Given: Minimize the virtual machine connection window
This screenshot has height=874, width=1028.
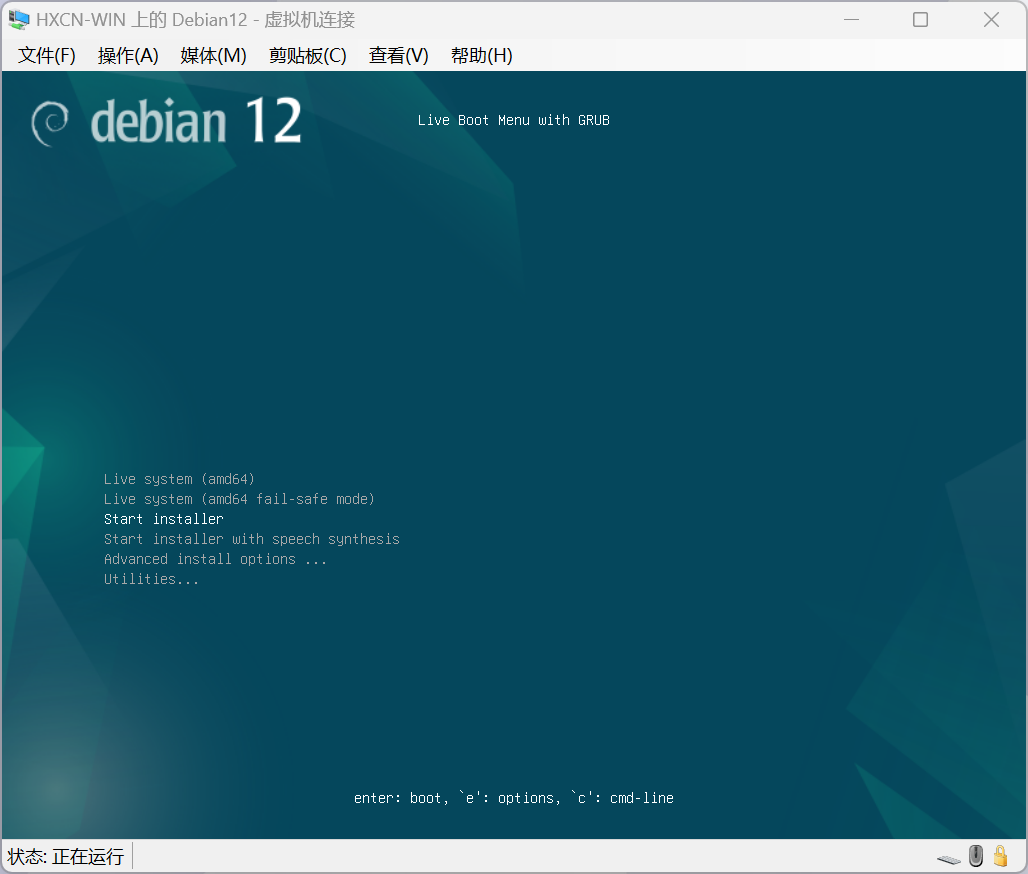Looking at the screenshot, I should [x=852, y=20].
